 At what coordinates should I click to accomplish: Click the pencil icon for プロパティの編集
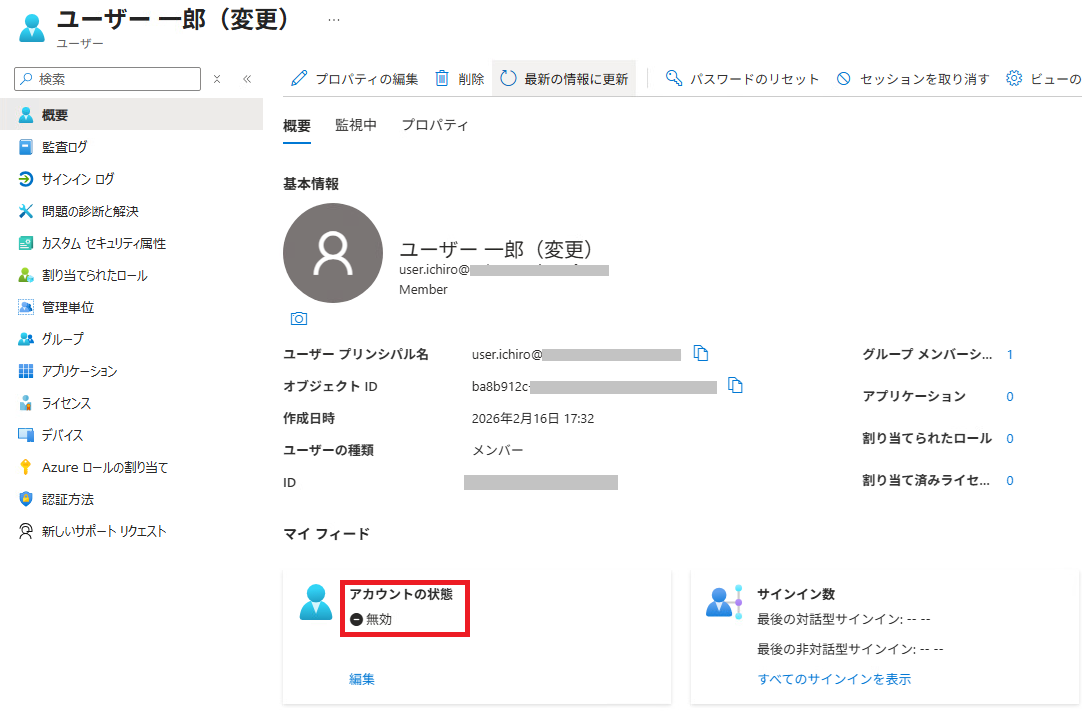[299, 79]
